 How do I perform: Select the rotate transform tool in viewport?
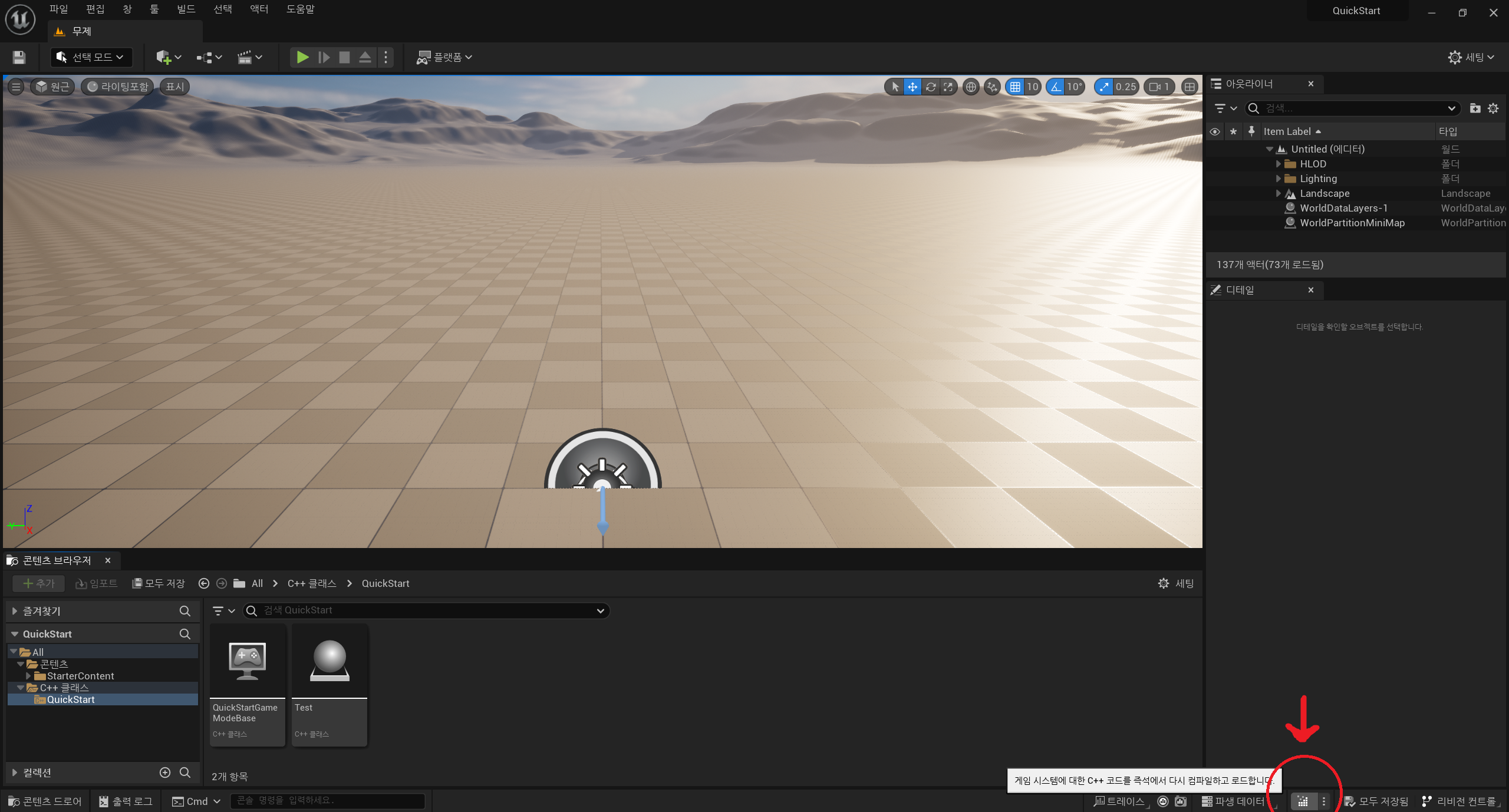(930, 87)
